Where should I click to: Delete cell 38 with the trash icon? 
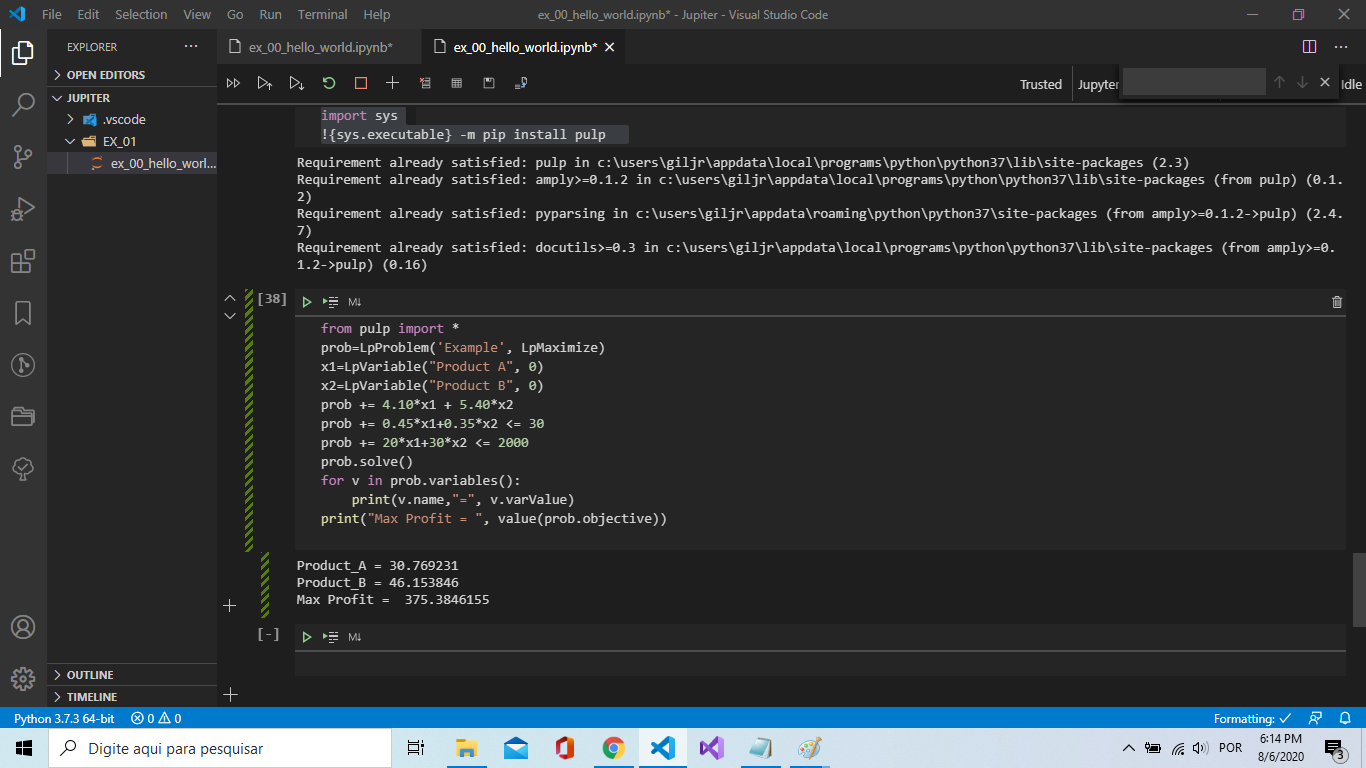[1337, 302]
